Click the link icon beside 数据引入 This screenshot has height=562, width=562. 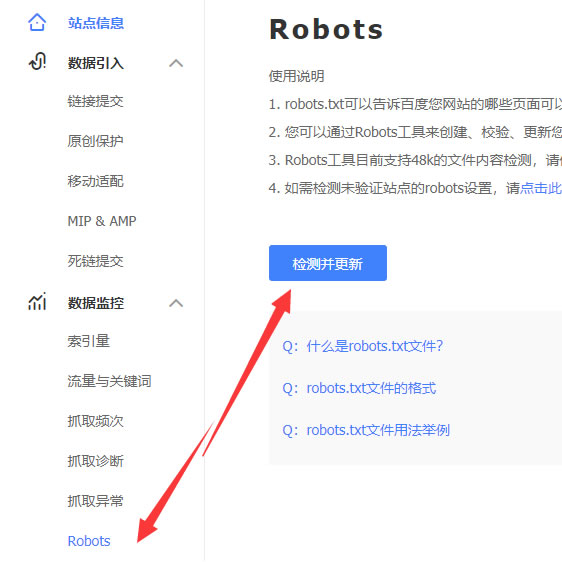[37, 61]
